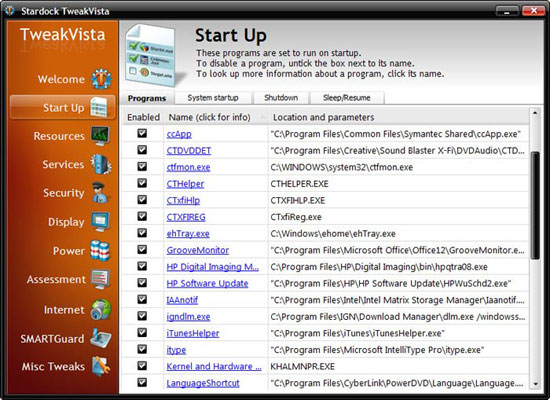Untick the GrooveMonitor checkbox
The image size is (550, 400).
[x=142, y=249]
